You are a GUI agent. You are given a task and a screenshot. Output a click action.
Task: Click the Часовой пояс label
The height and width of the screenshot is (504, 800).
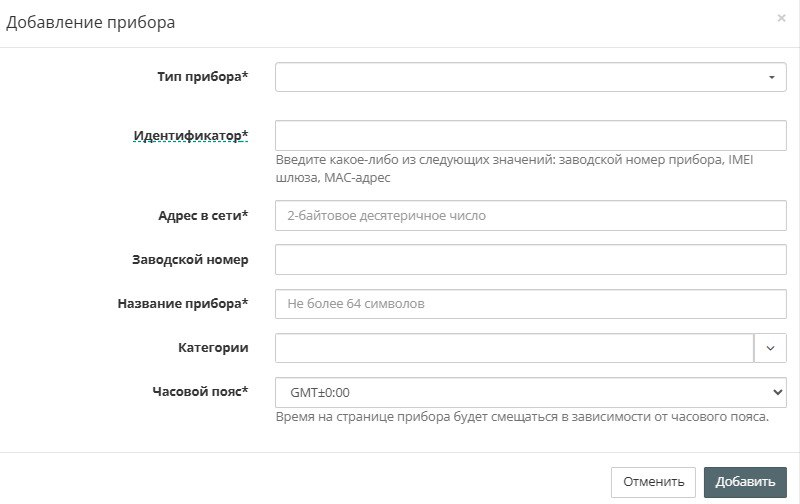pyautogui.click(x=197, y=391)
